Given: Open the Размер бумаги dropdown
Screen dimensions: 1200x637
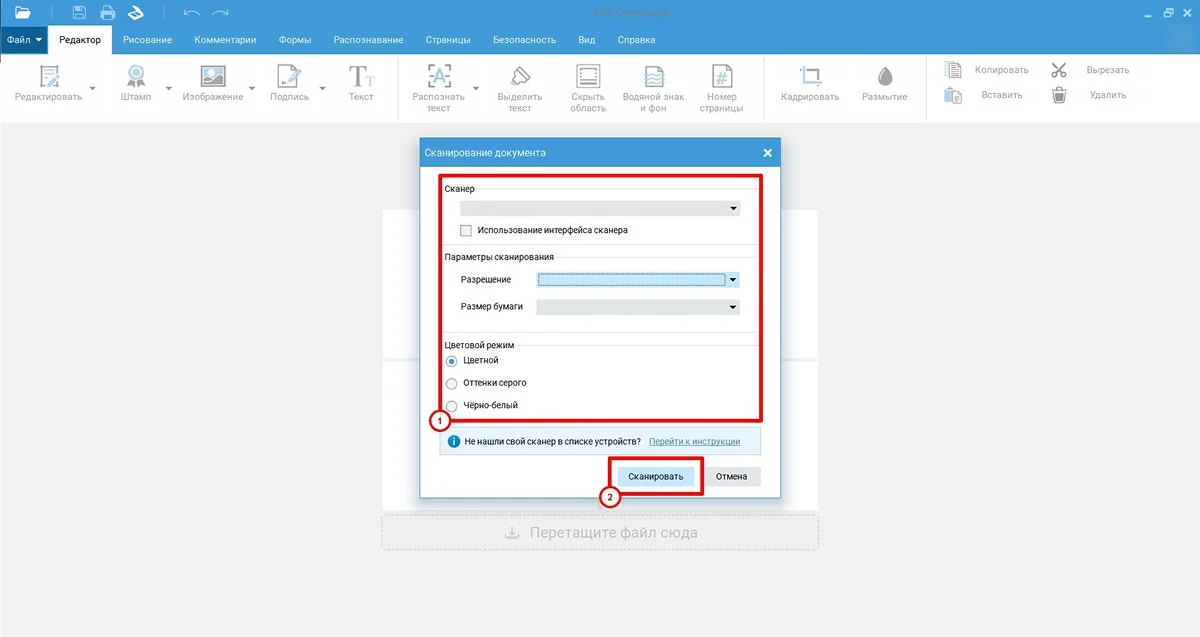Looking at the screenshot, I should [x=638, y=307].
